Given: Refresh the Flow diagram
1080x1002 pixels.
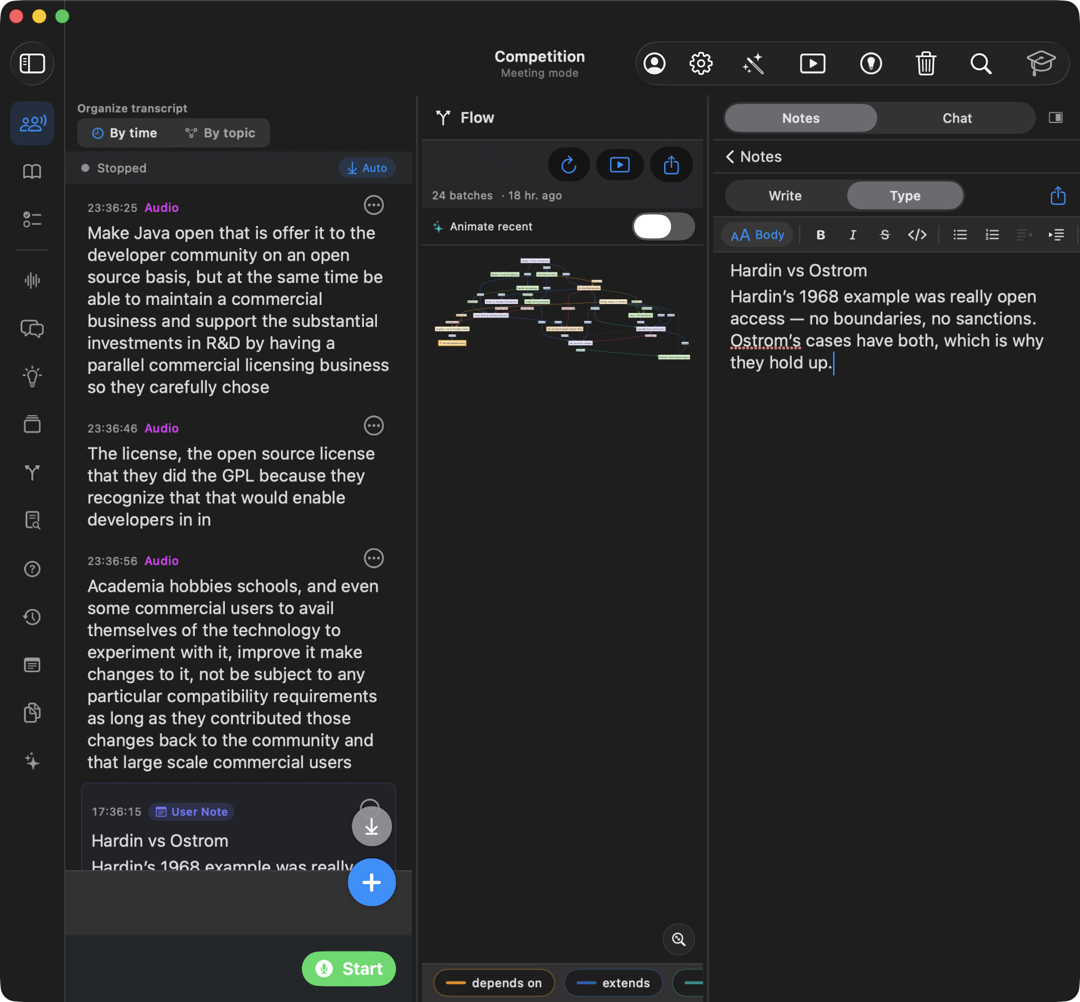Looking at the screenshot, I should (568, 165).
